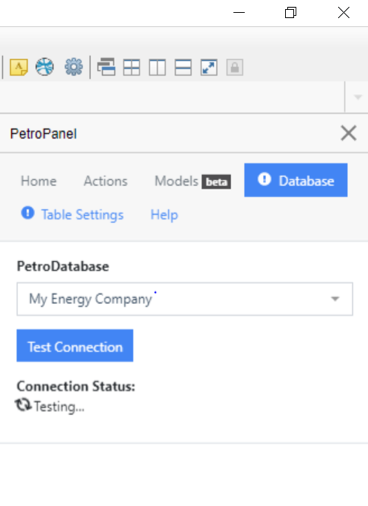Open the web globe toolbar icon

45,67
